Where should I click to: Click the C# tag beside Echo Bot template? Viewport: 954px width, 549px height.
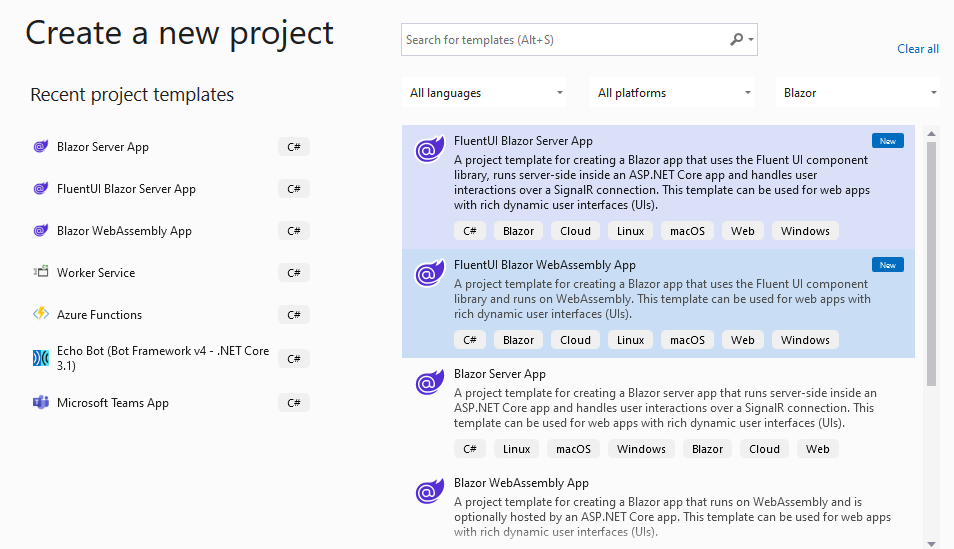[x=294, y=358]
